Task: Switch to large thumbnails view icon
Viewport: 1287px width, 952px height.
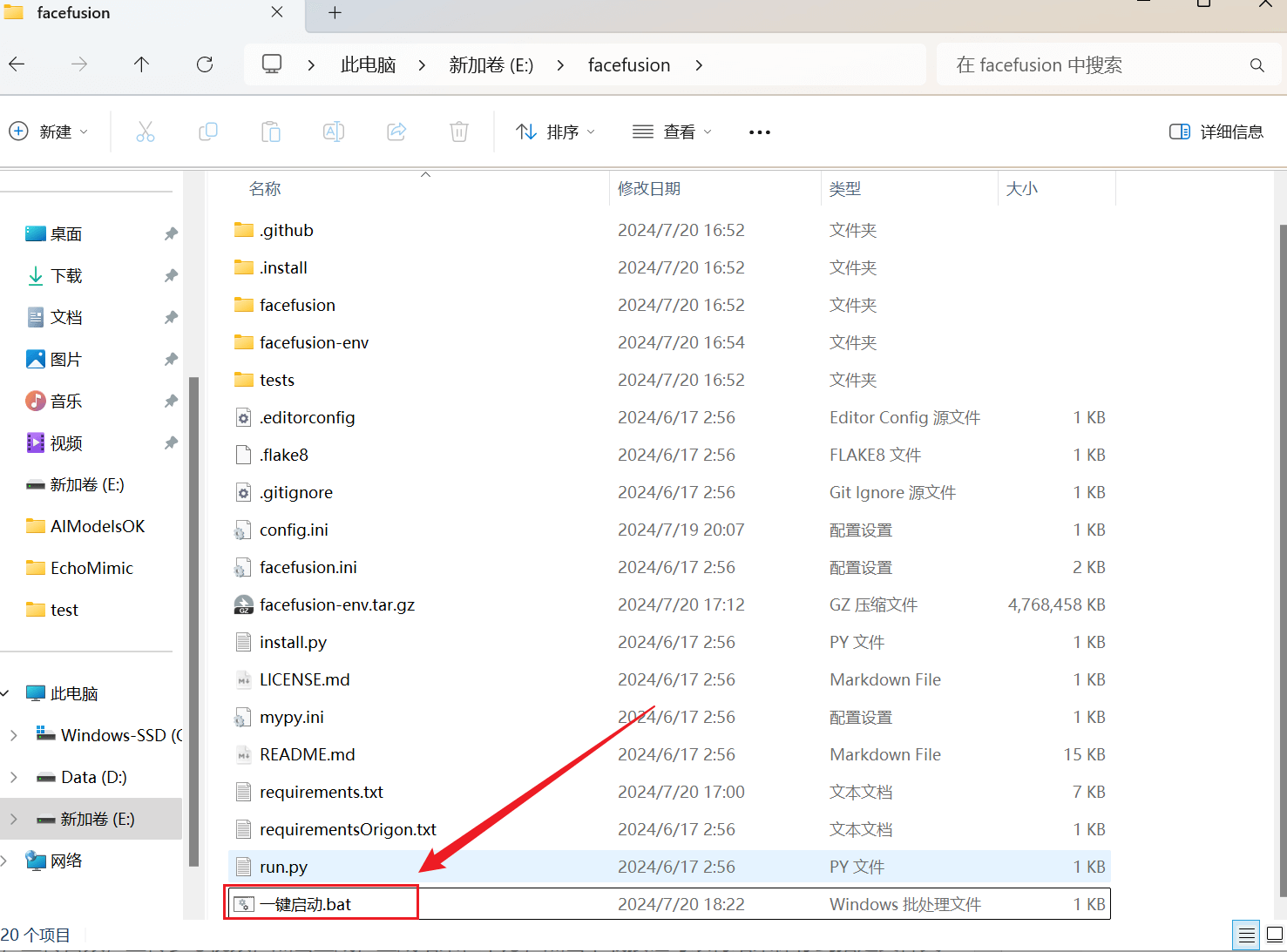Action: (x=1274, y=935)
